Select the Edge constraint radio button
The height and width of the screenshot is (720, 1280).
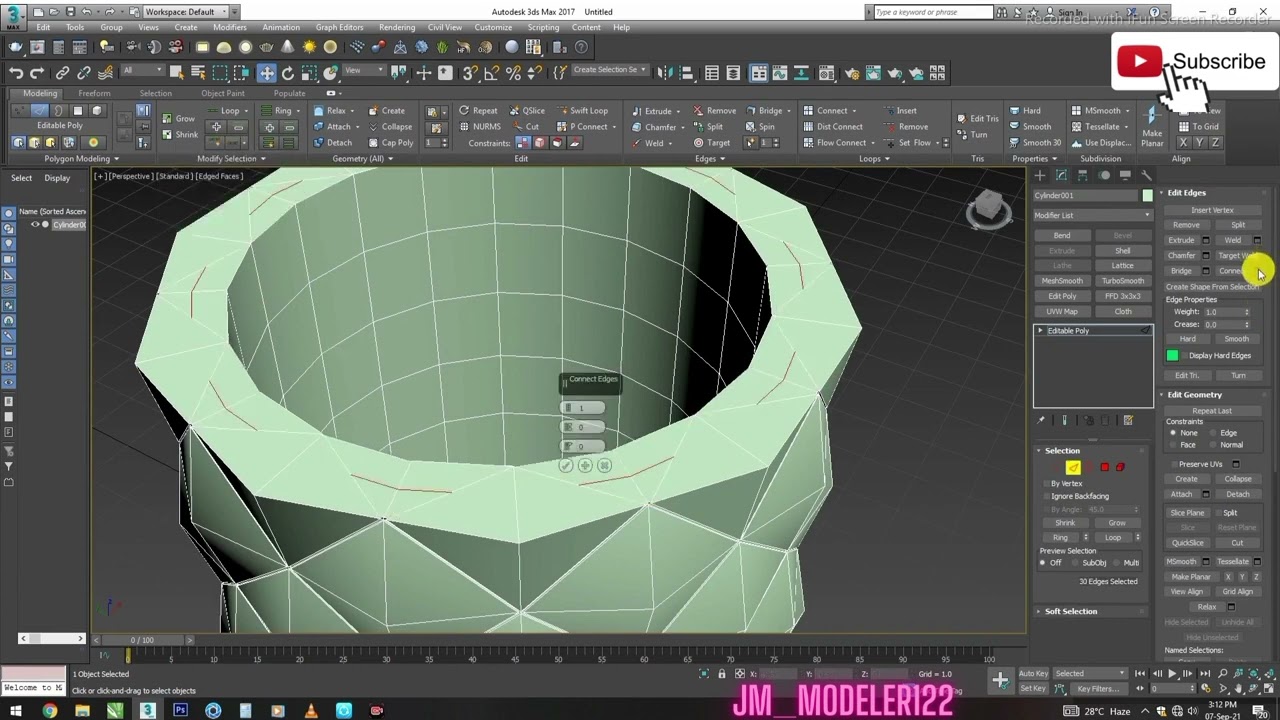(1214, 433)
